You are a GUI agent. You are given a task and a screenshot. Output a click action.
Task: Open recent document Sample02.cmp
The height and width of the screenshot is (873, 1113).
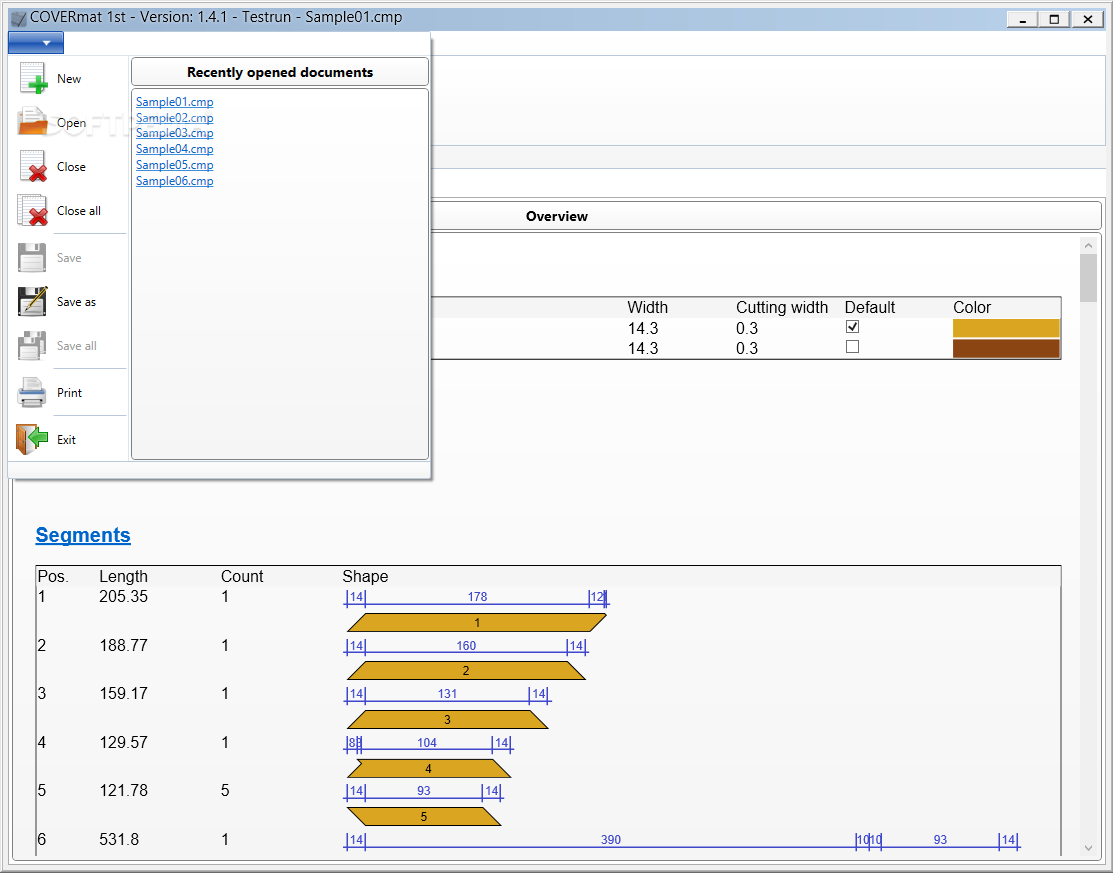coord(175,118)
